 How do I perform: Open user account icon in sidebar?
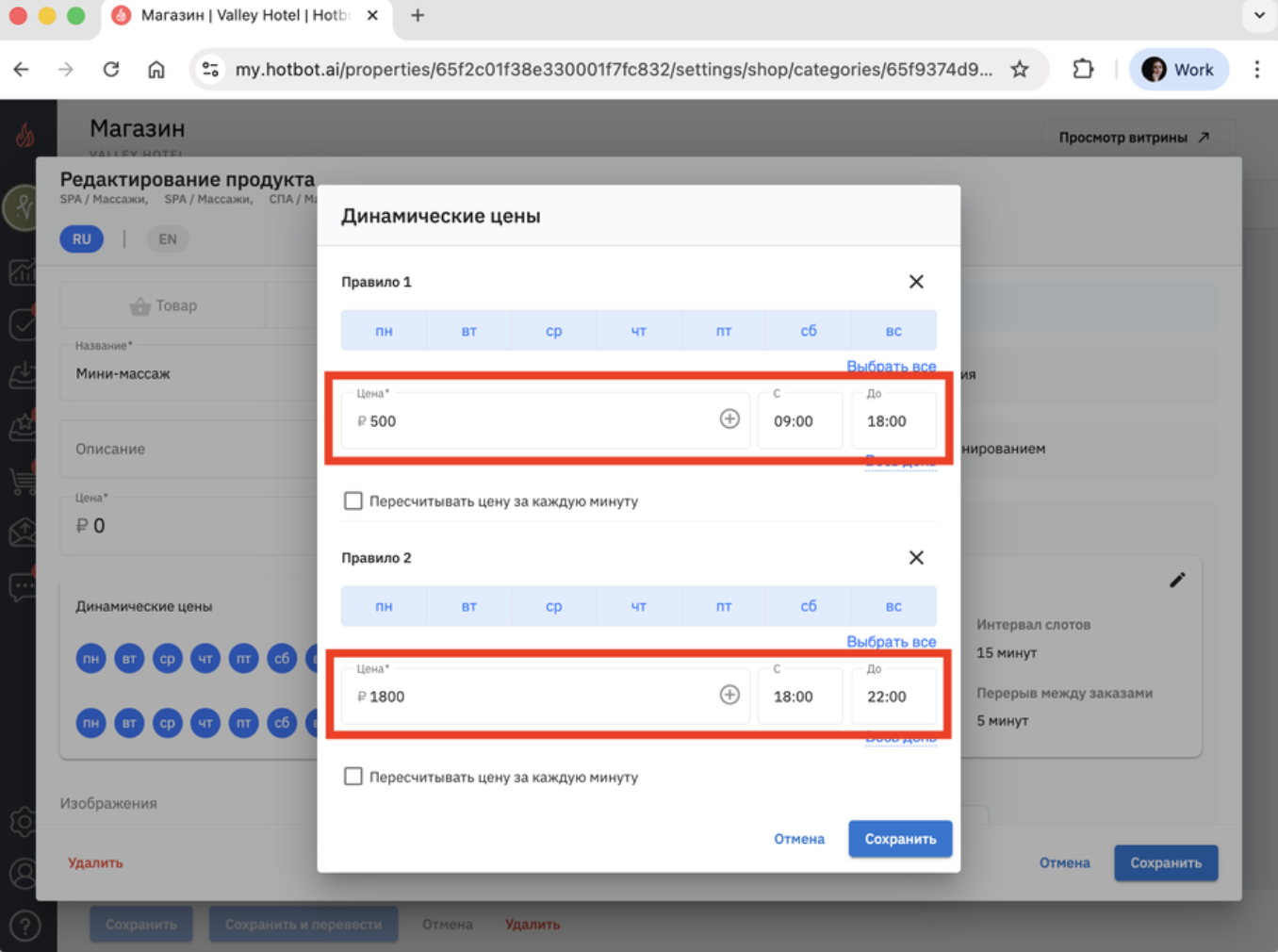23,874
